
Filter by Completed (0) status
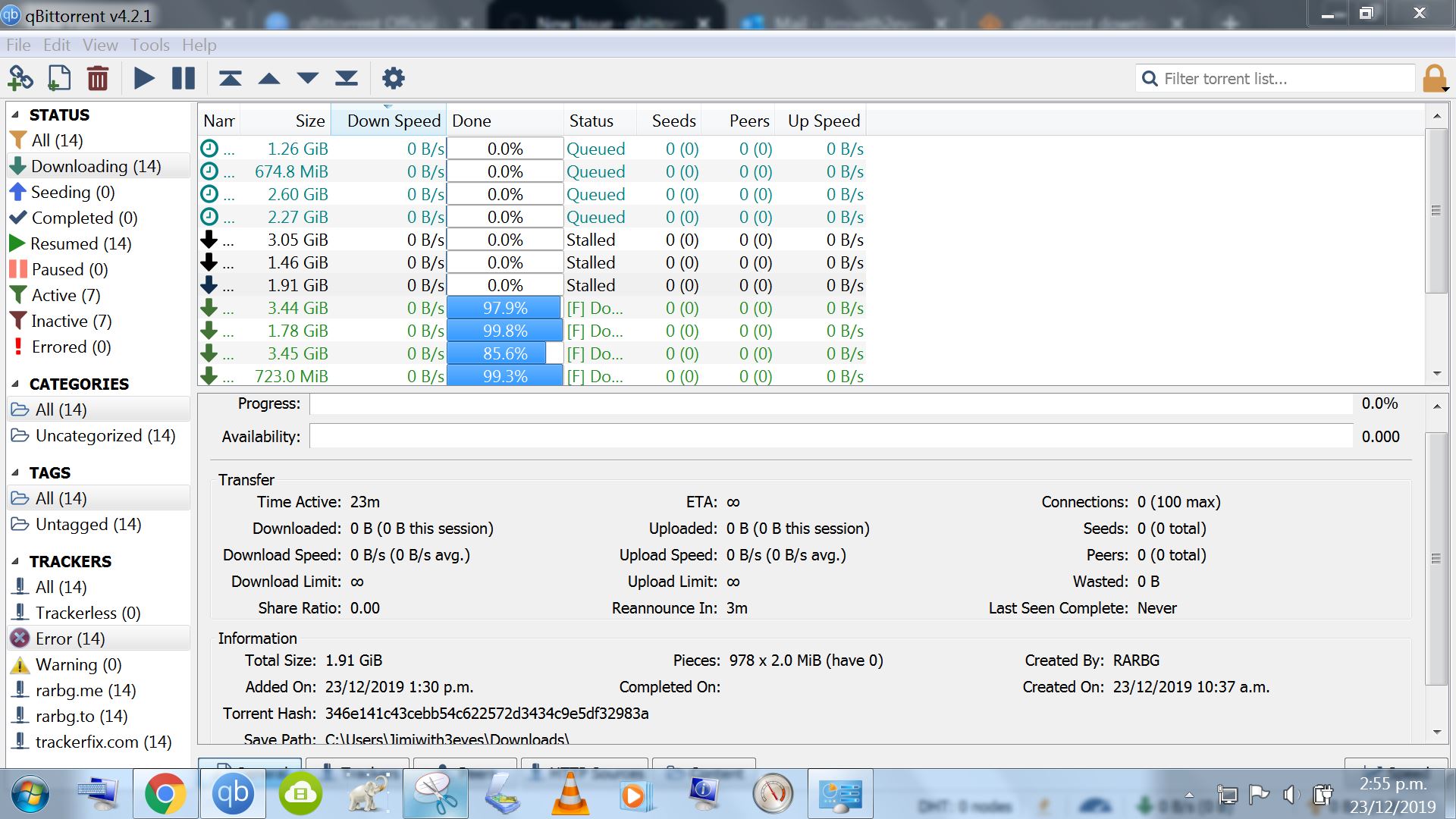99,218
